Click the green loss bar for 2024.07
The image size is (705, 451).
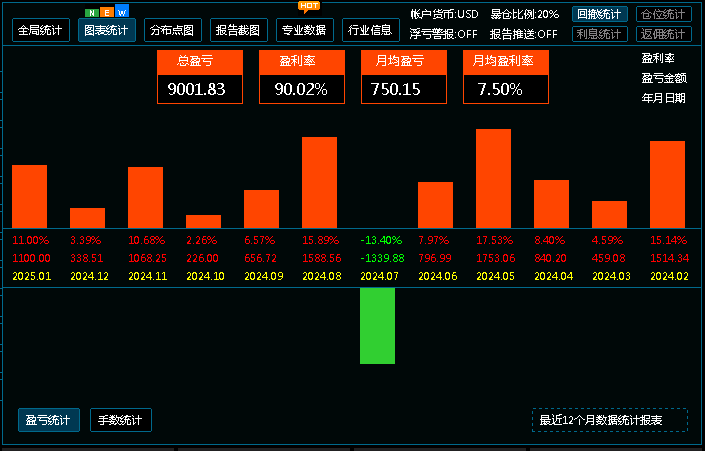click(x=377, y=326)
